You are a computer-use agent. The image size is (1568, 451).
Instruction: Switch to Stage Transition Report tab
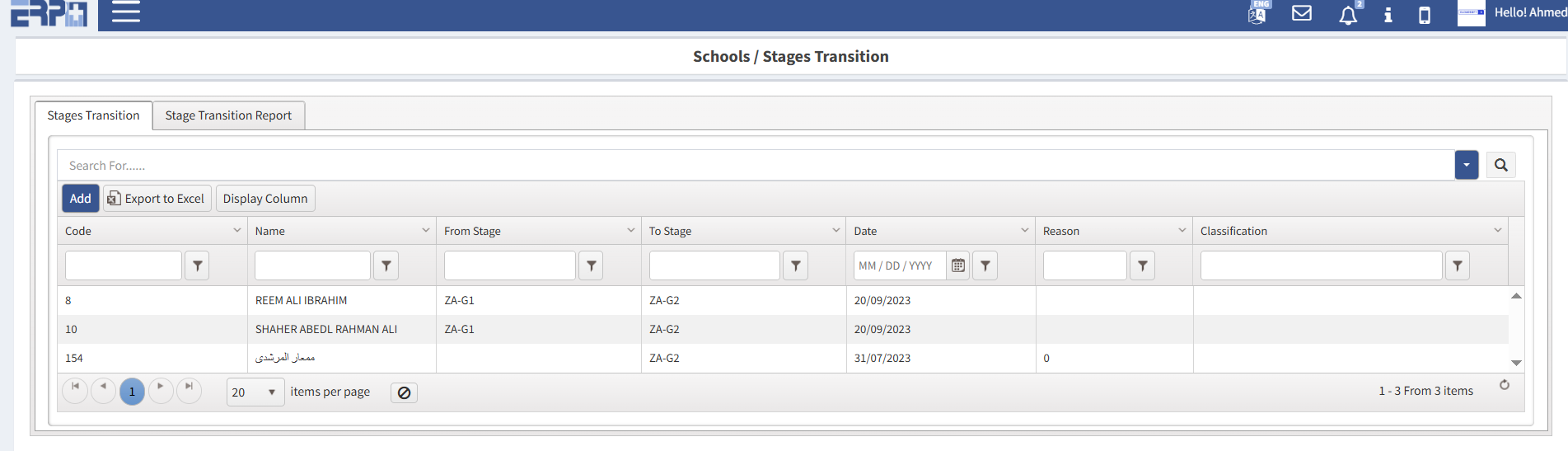[x=228, y=115]
